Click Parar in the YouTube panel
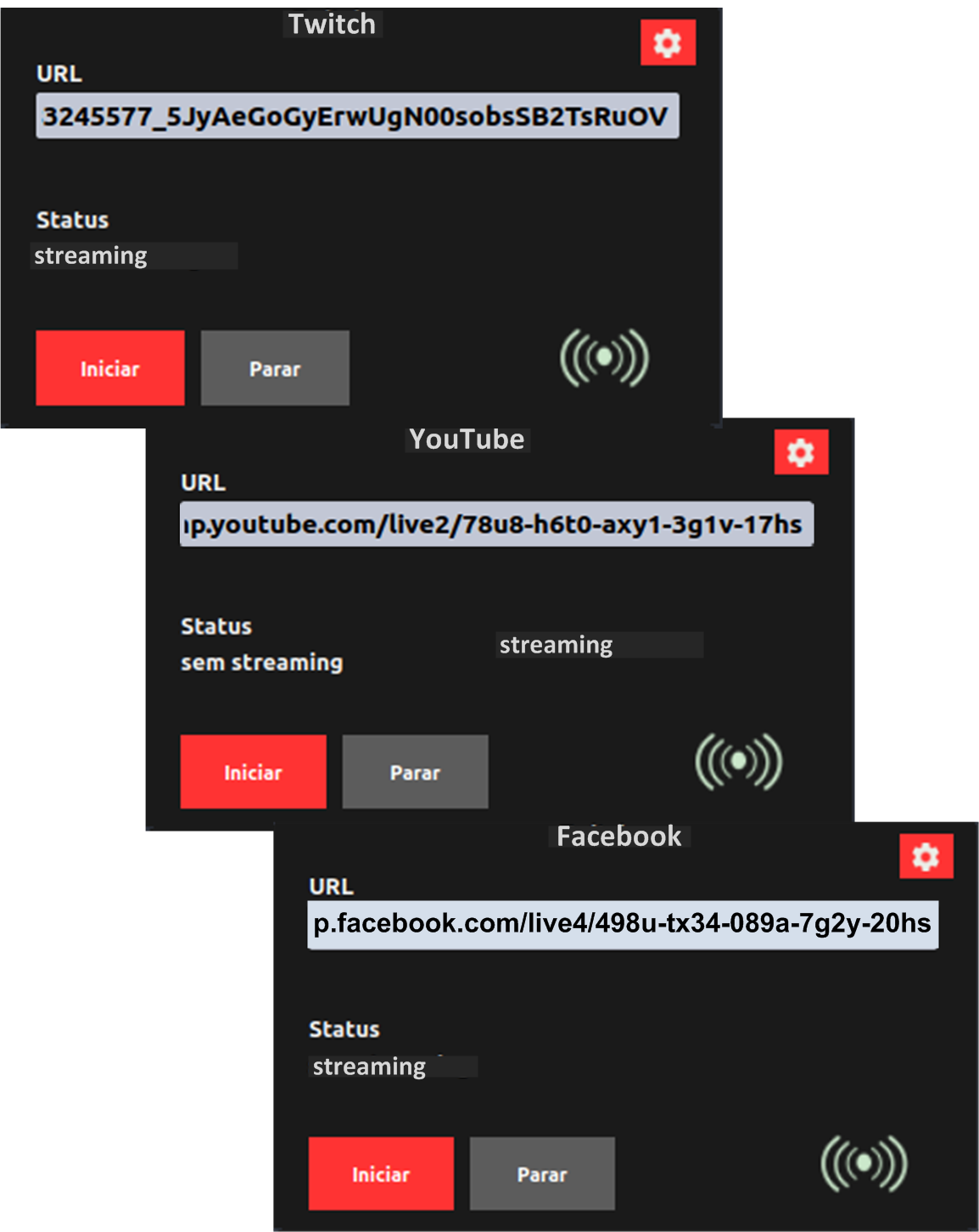Image resolution: width=979 pixels, height=1232 pixels. (415, 772)
